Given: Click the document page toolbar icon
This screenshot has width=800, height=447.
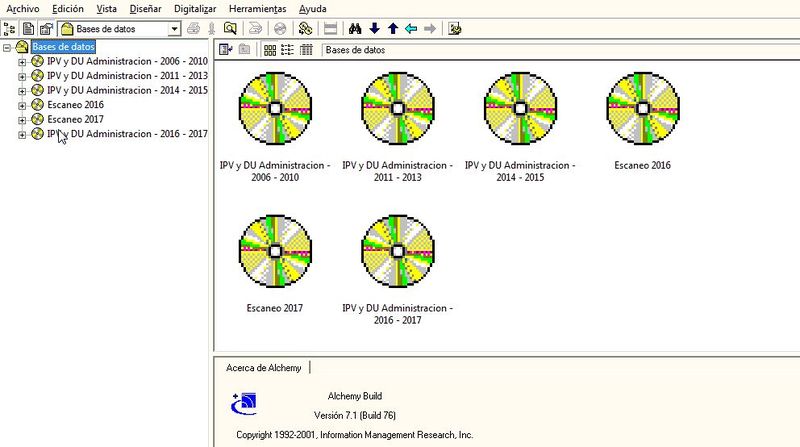Looking at the screenshot, I should tap(29, 29).
